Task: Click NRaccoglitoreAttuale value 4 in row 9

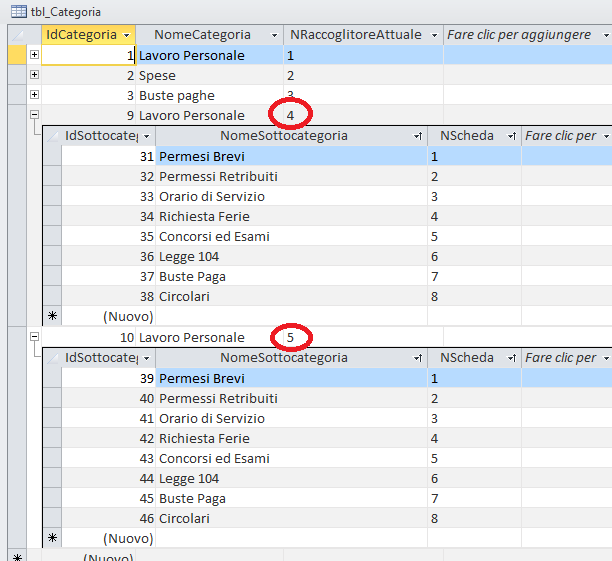Action: coord(363,115)
